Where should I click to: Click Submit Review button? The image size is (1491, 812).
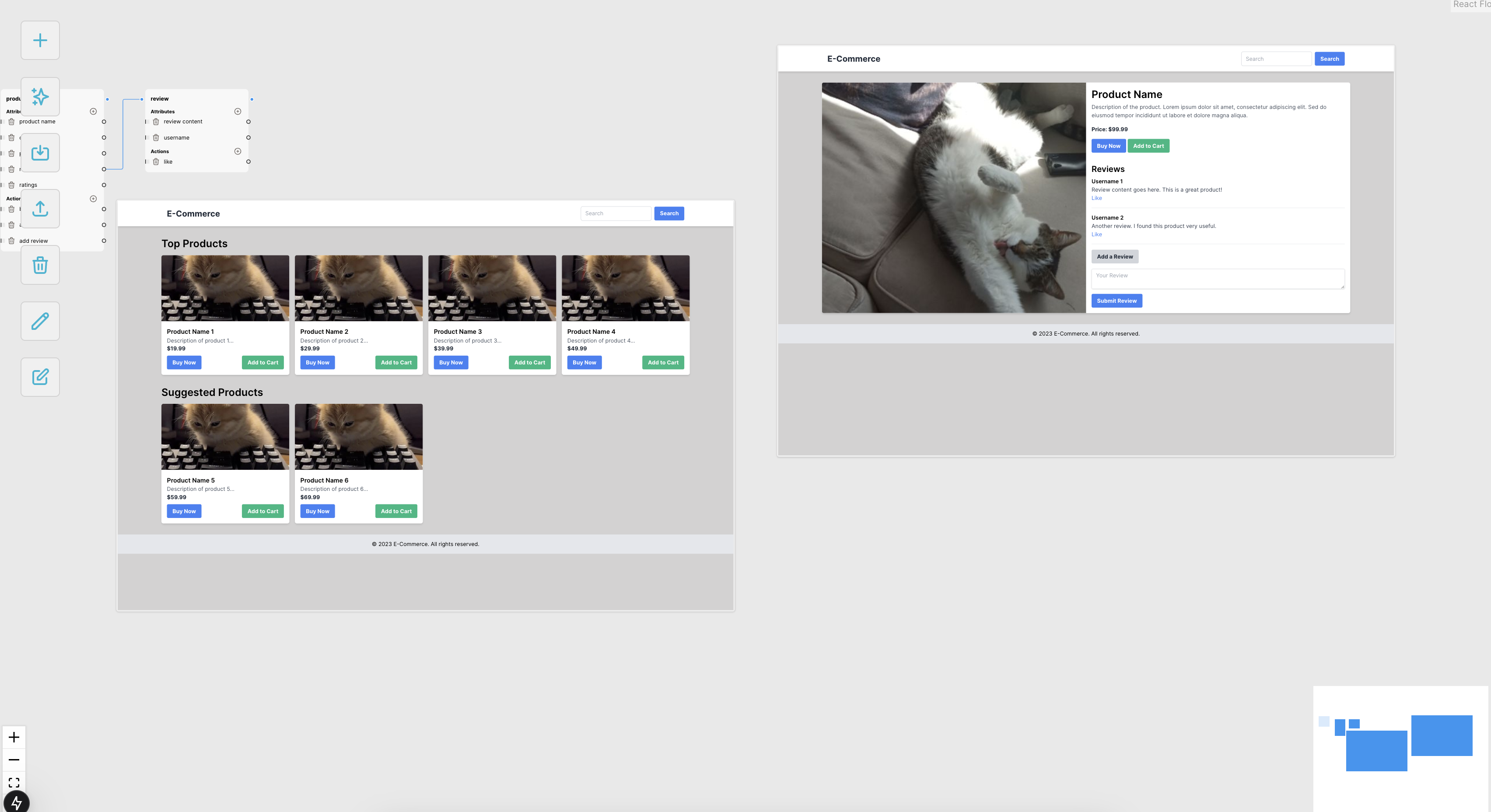click(1116, 301)
